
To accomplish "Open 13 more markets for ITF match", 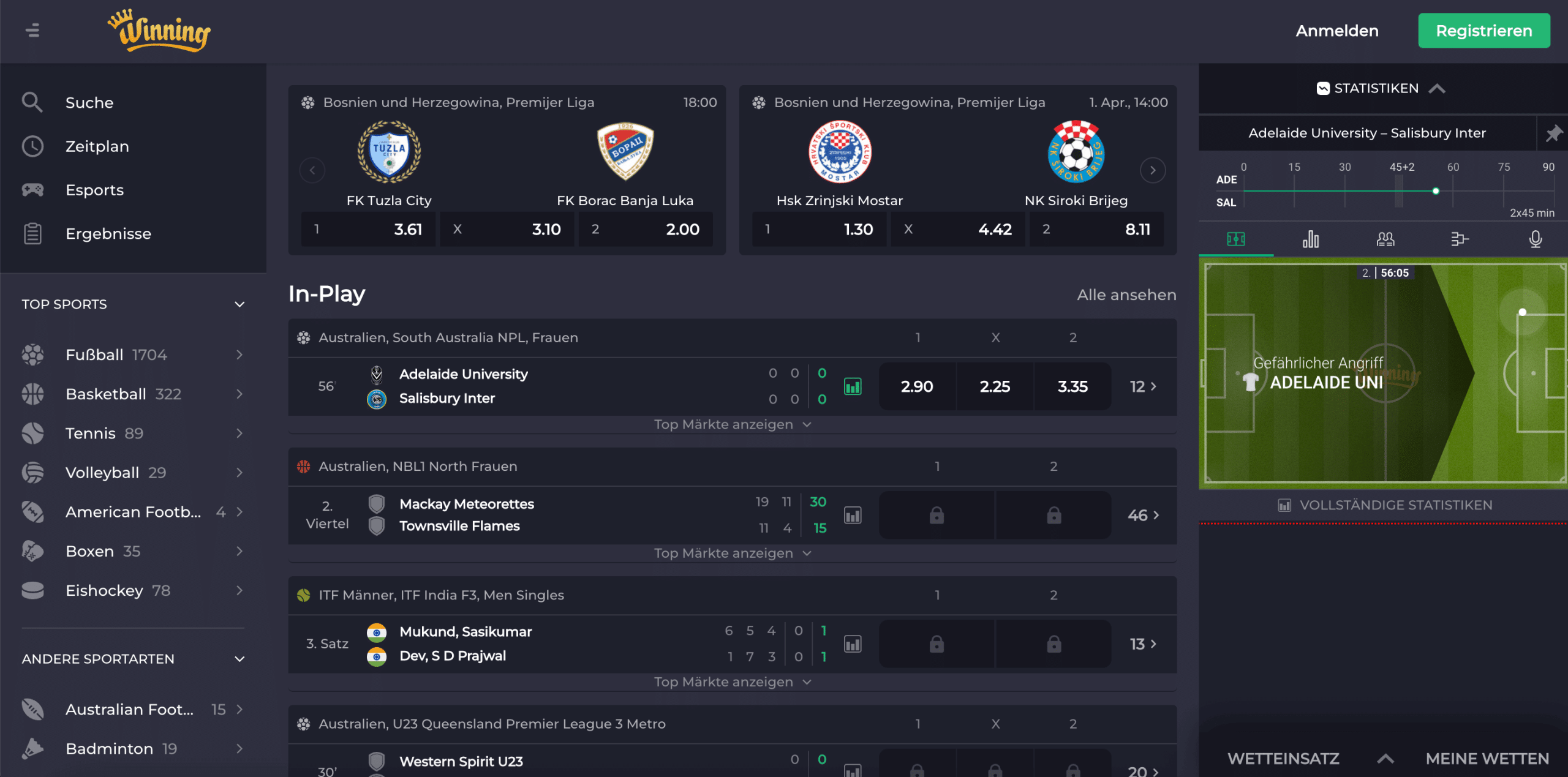I will pos(1143,644).
